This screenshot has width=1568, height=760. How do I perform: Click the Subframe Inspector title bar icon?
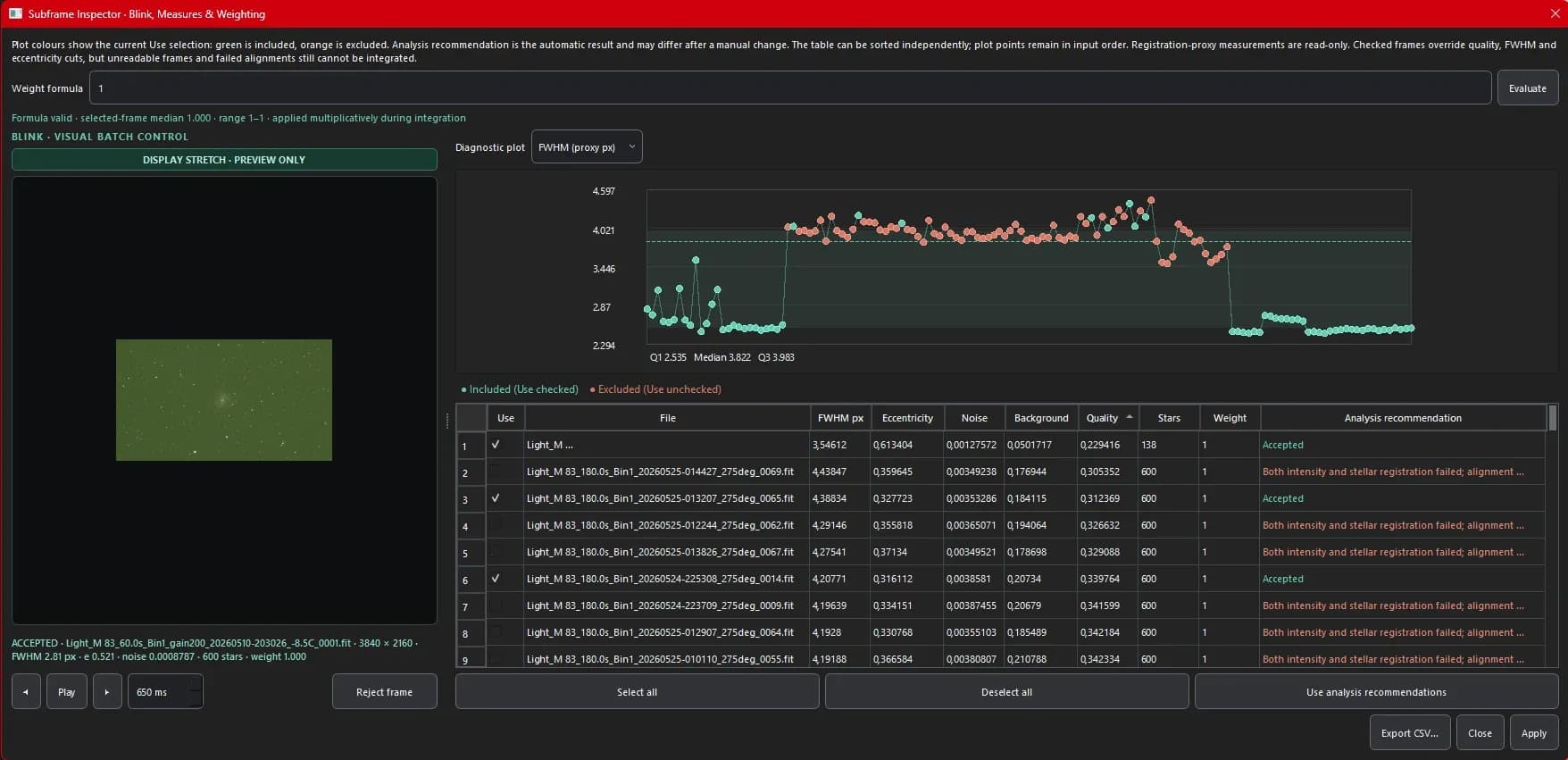coord(15,13)
